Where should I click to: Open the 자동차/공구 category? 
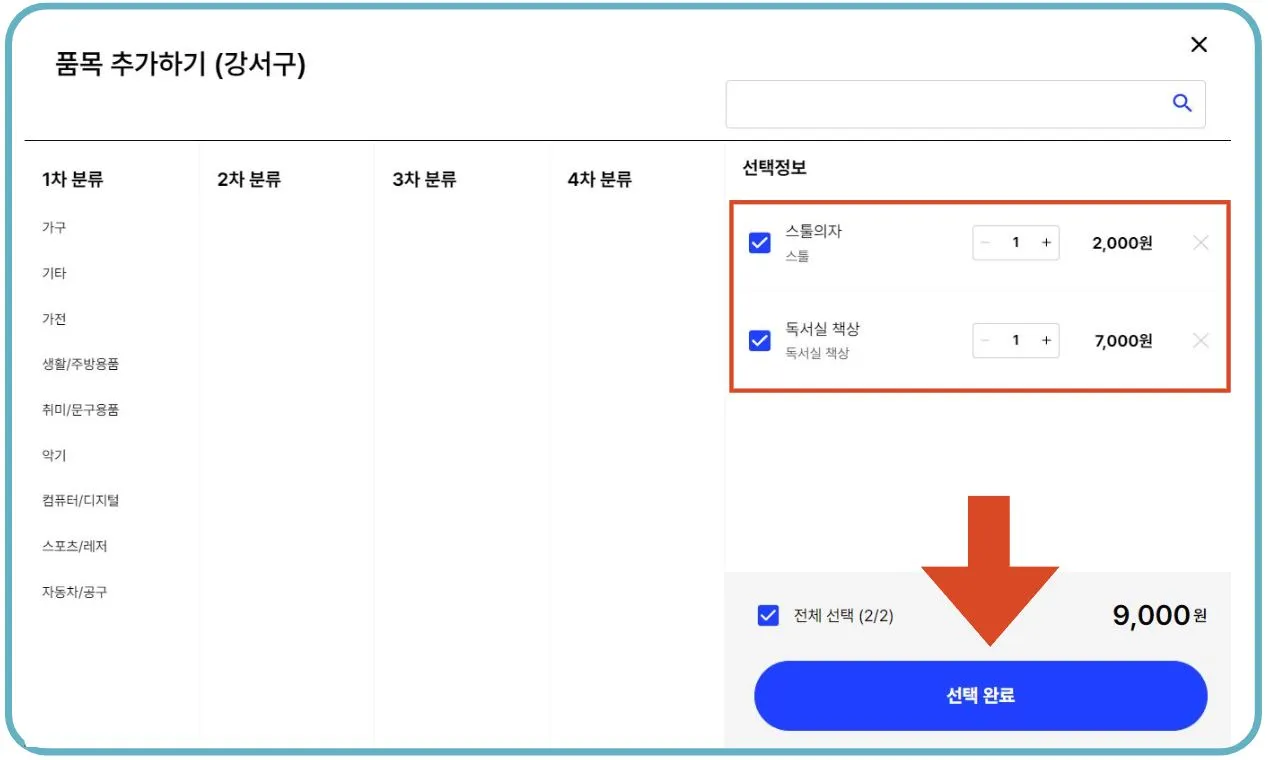[x=77, y=592]
